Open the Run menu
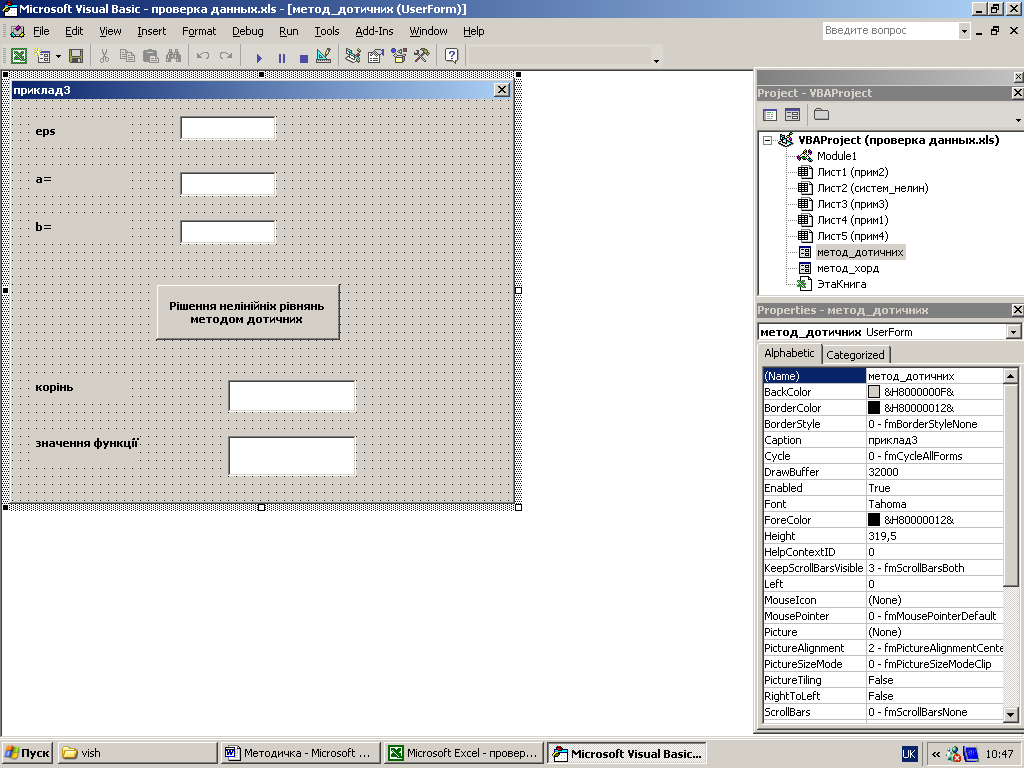Screen dimensions: 1024x768 [289, 31]
